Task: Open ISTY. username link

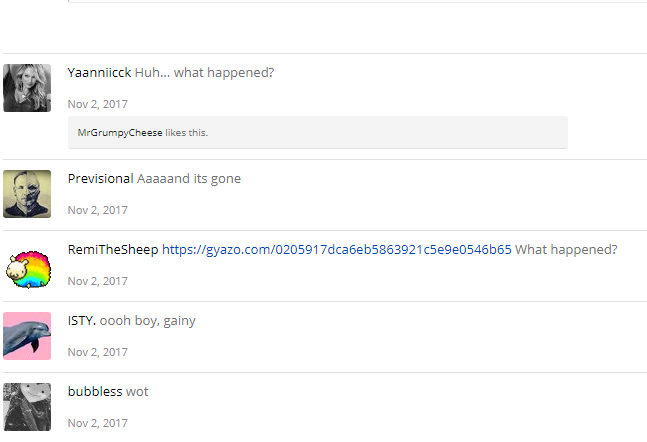Action: (82, 321)
